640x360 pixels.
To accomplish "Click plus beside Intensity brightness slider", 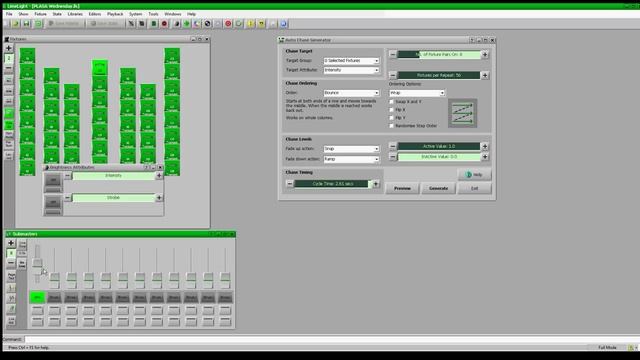I will coord(159,176).
